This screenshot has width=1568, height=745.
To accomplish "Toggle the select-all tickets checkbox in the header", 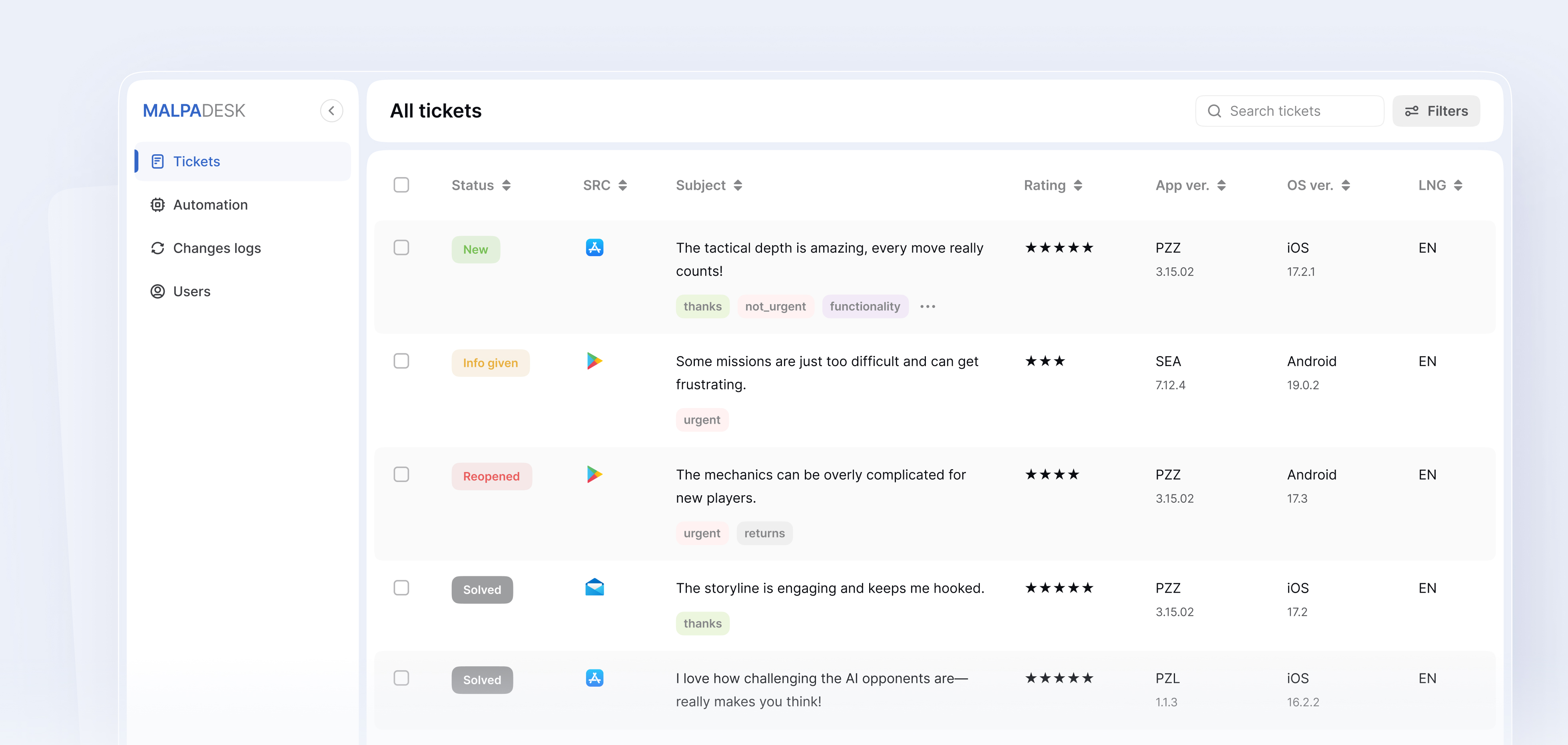I will click(401, 185).
